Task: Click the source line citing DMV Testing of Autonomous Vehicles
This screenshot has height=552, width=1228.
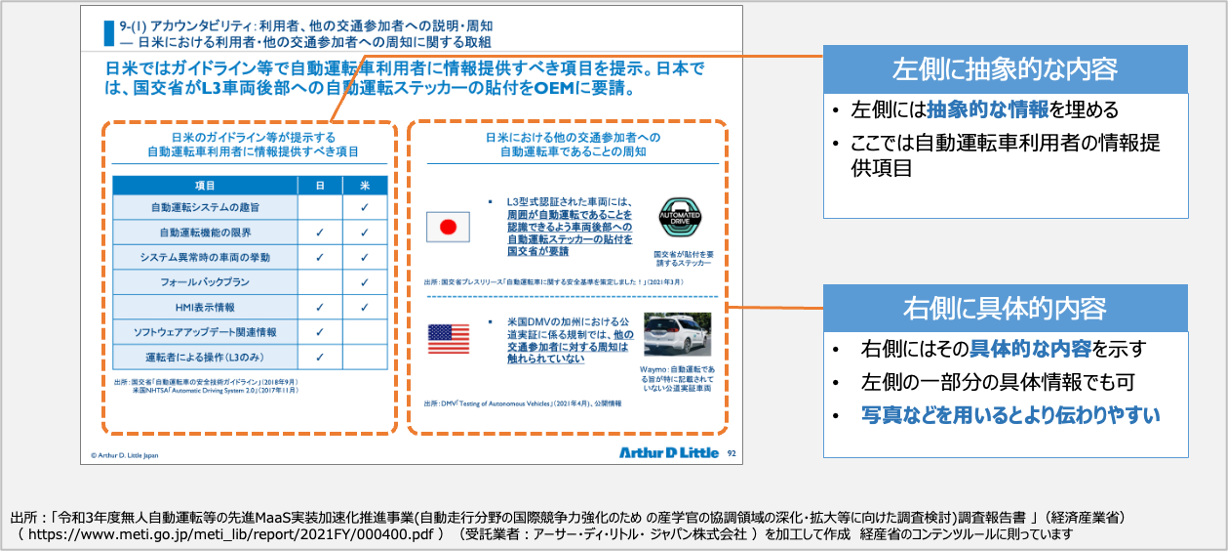Action: [524, 404]
